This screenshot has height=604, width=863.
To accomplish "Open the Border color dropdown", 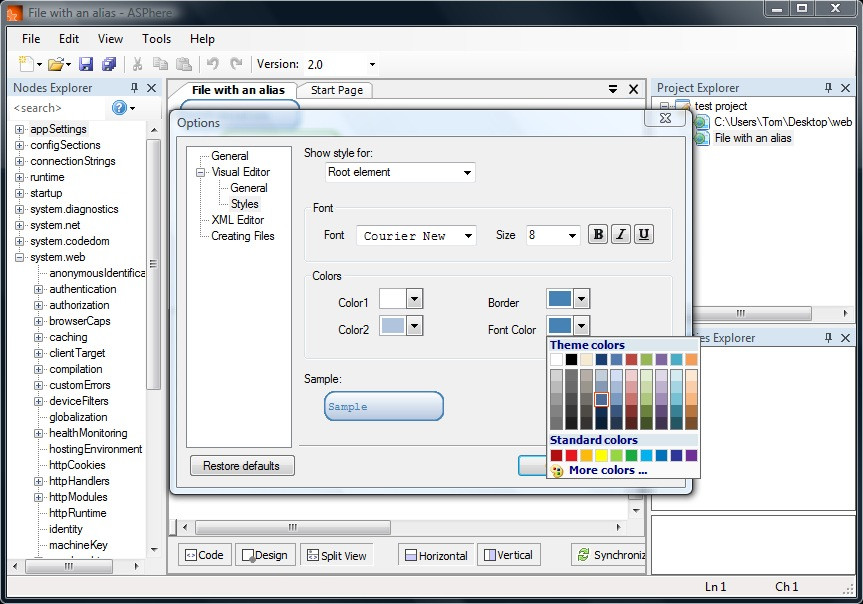I will (582, 299).
